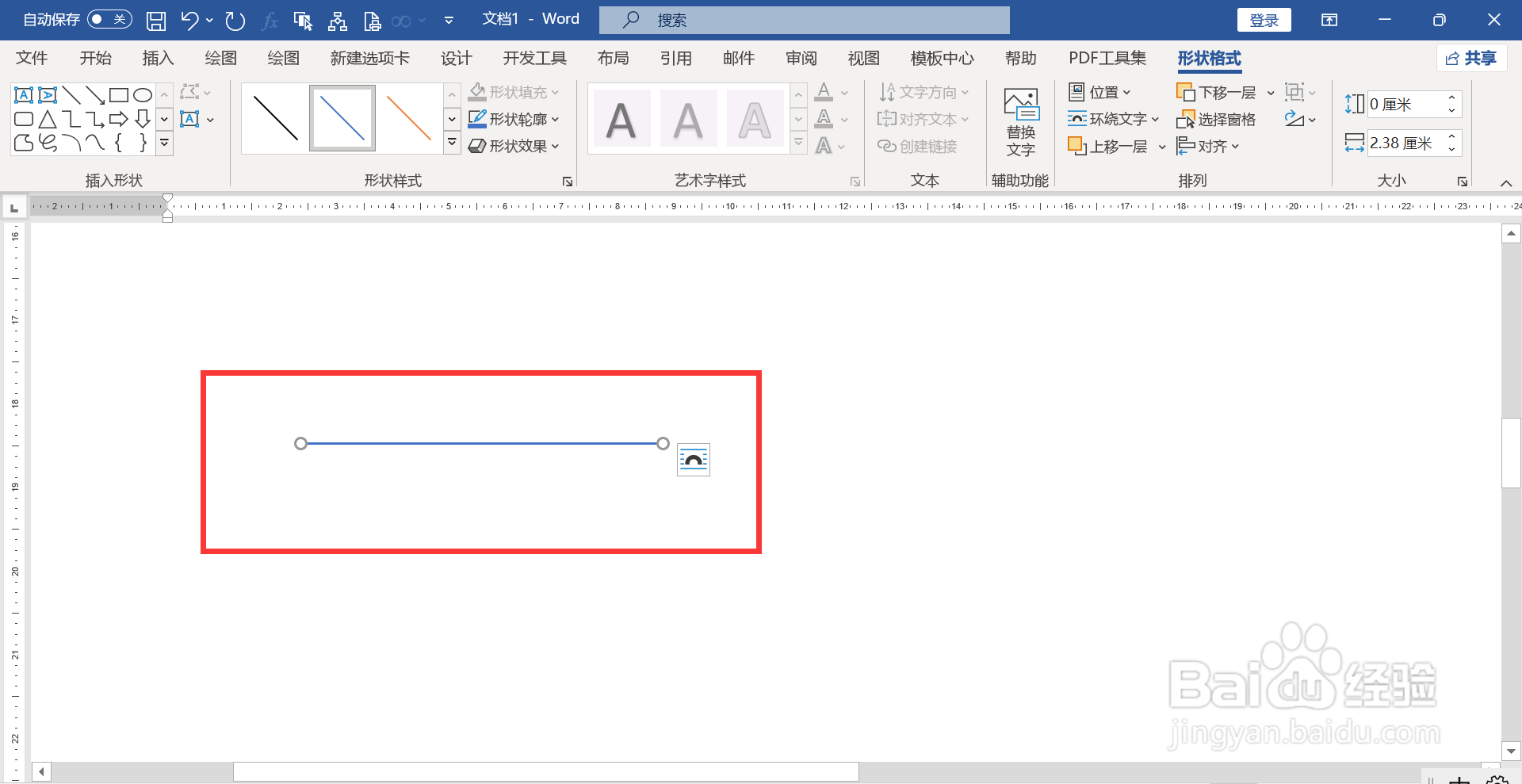Viewport: 1522px width, 784px height.
Task: Switch to the Layout (布局) tab
Action: point(613,58)
